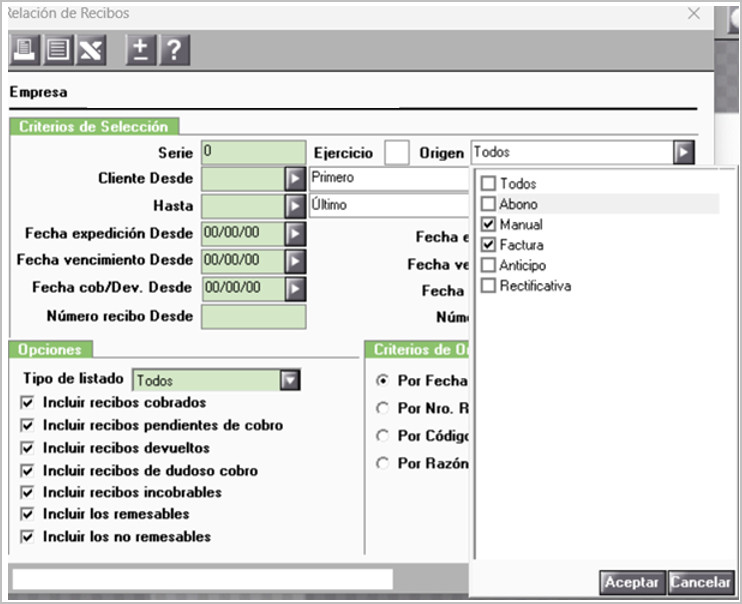
Task: Click the print icon in toolbar
Action: [25, 50]
